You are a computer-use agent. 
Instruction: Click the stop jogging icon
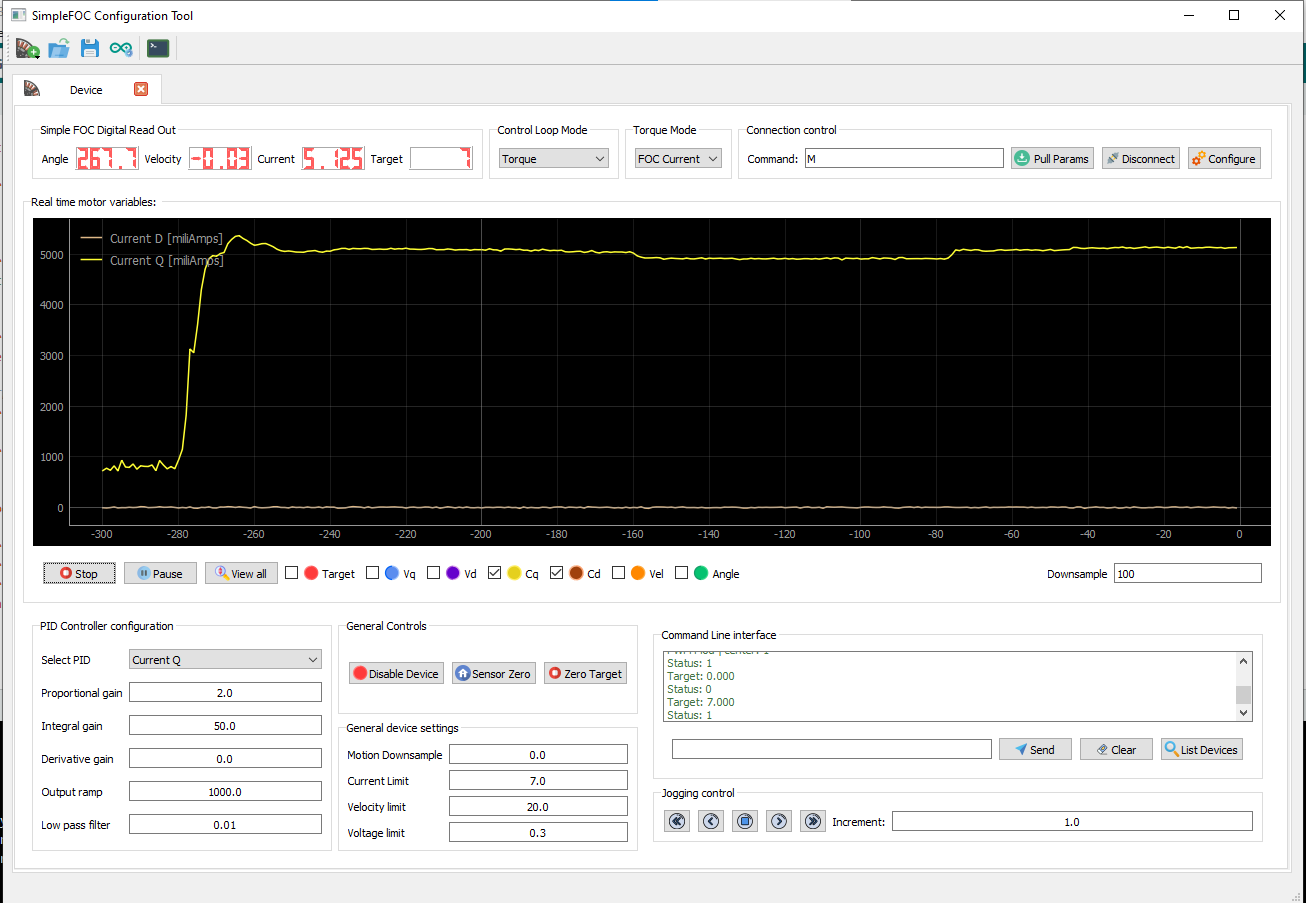(745, 821)
